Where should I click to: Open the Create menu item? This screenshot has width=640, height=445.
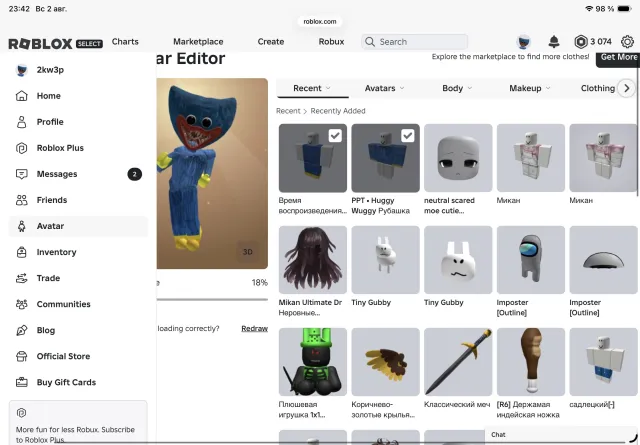[271, 42]
